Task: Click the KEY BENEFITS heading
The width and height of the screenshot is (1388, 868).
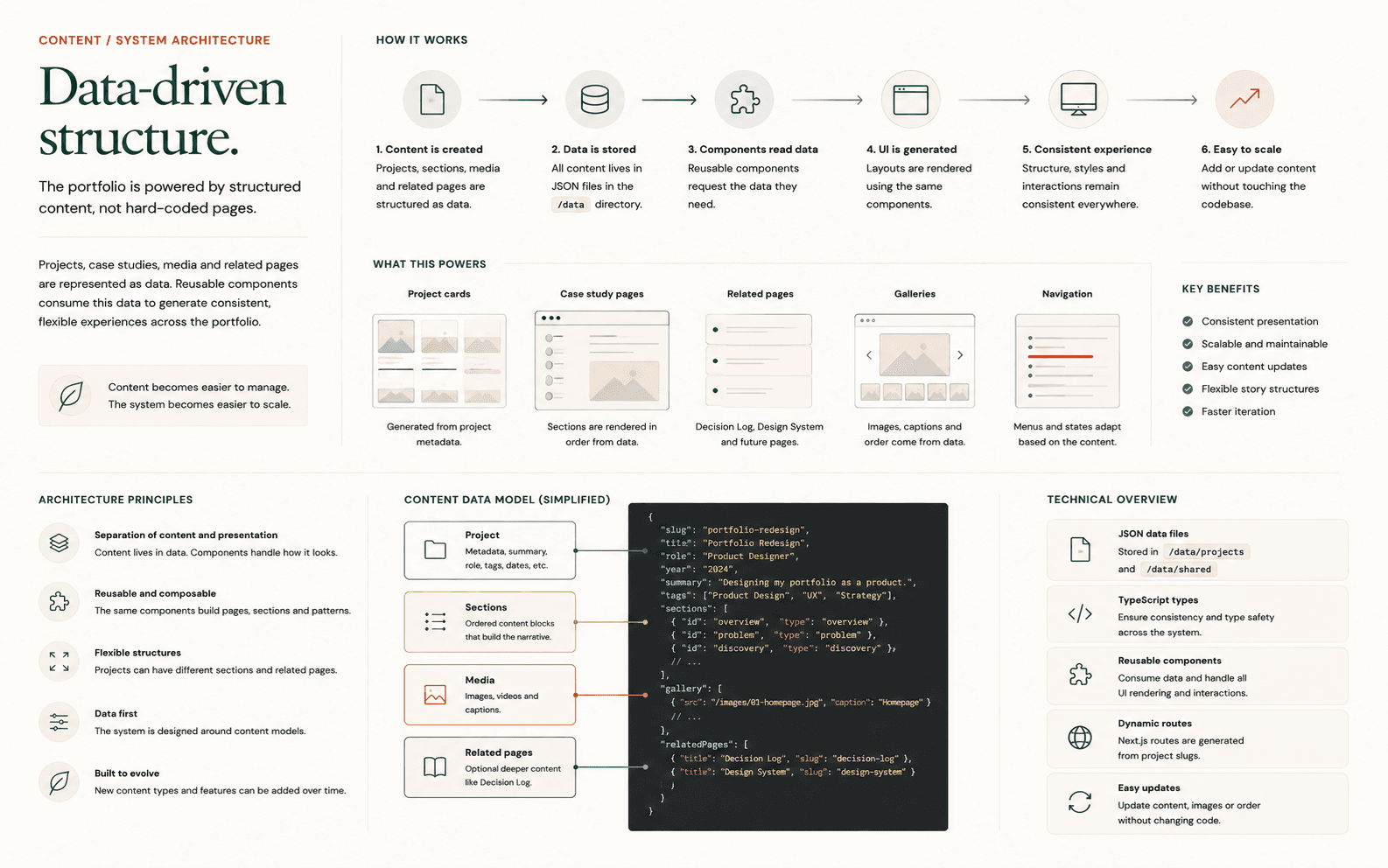Action: 1221,289
